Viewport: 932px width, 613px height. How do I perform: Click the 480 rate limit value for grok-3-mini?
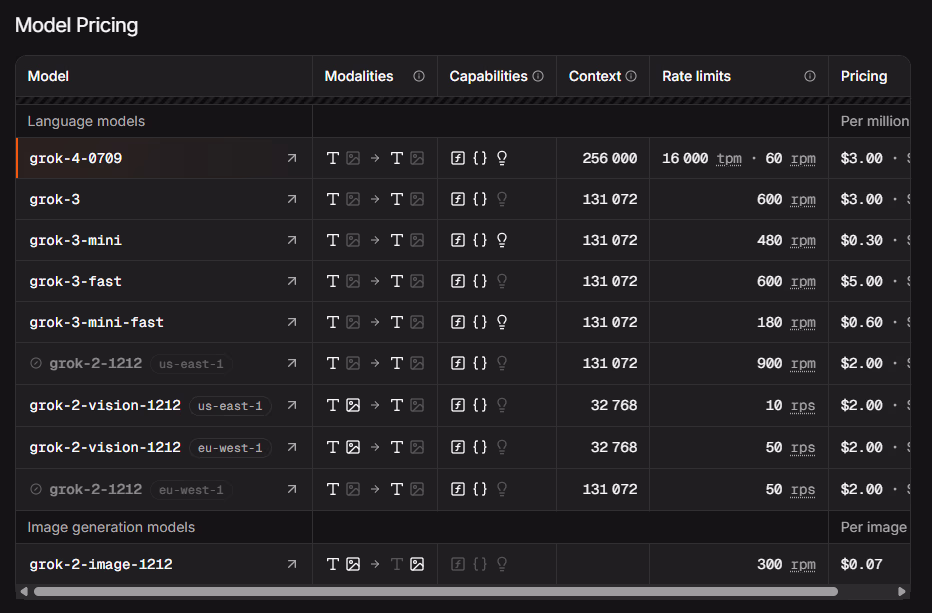click(769, 240)
